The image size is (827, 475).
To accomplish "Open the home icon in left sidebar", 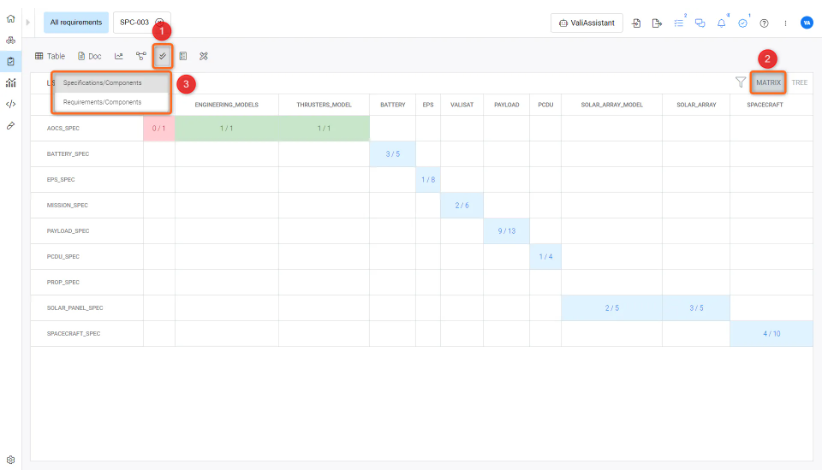I will [x=11, y=19].
